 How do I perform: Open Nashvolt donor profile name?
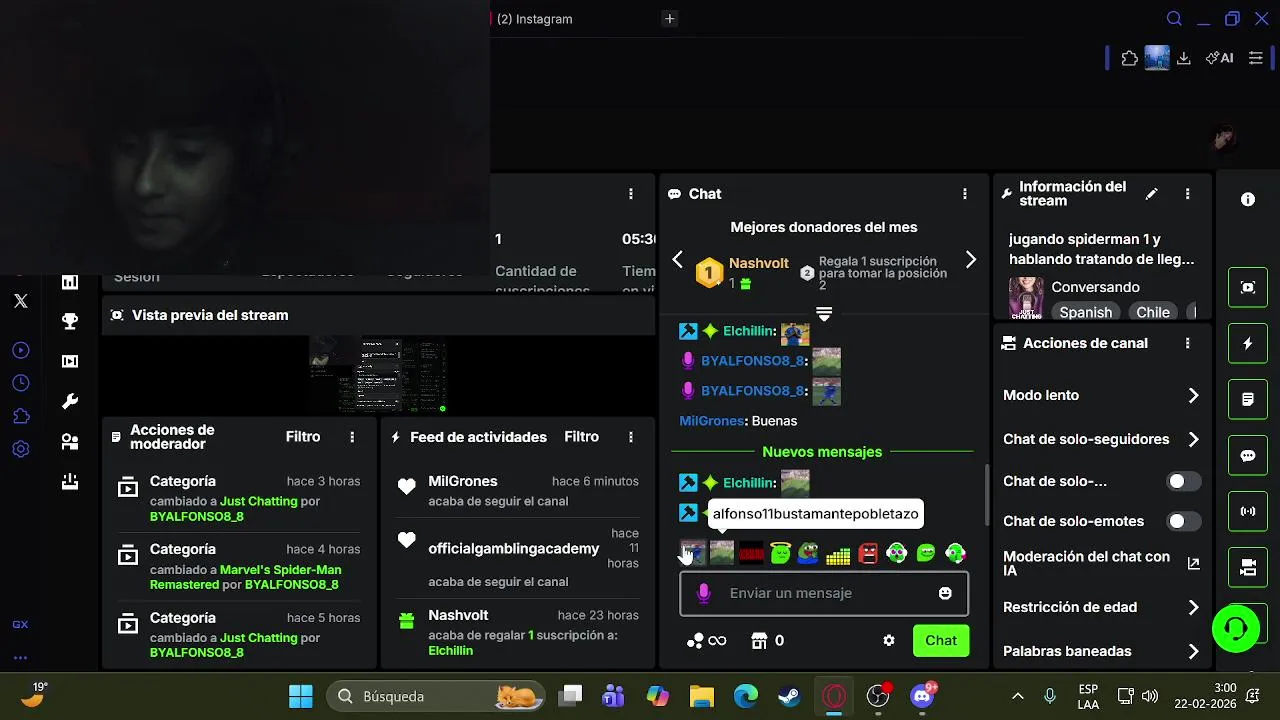click(x=759, y=263)
